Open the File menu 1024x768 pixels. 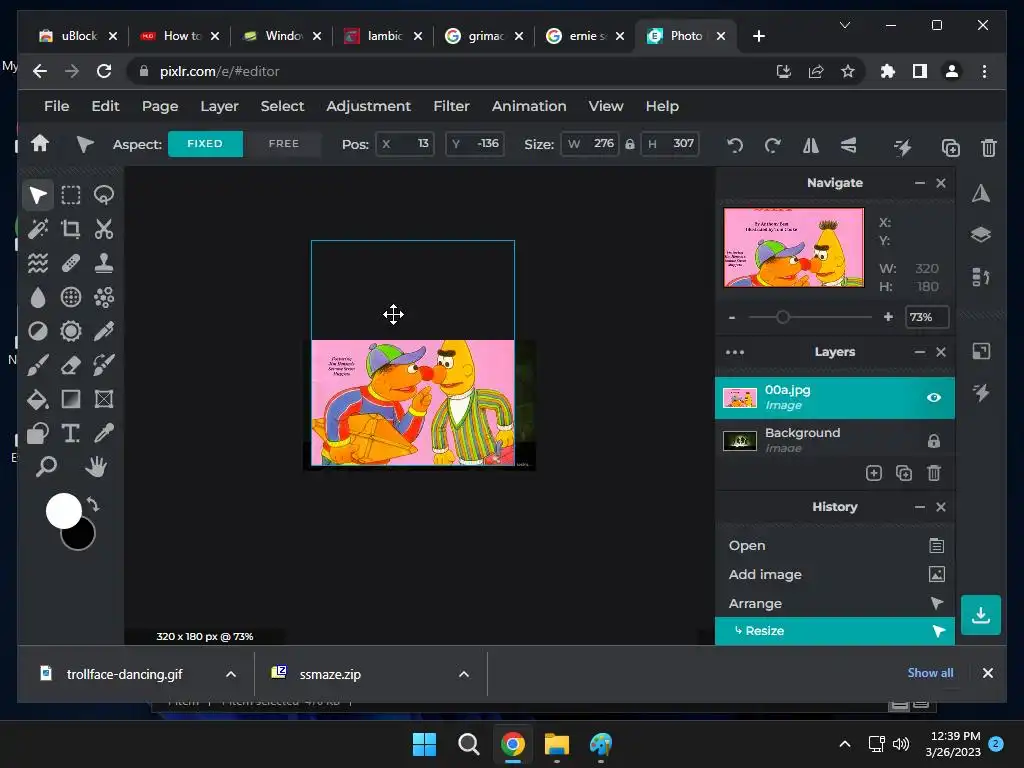[57, 106]
